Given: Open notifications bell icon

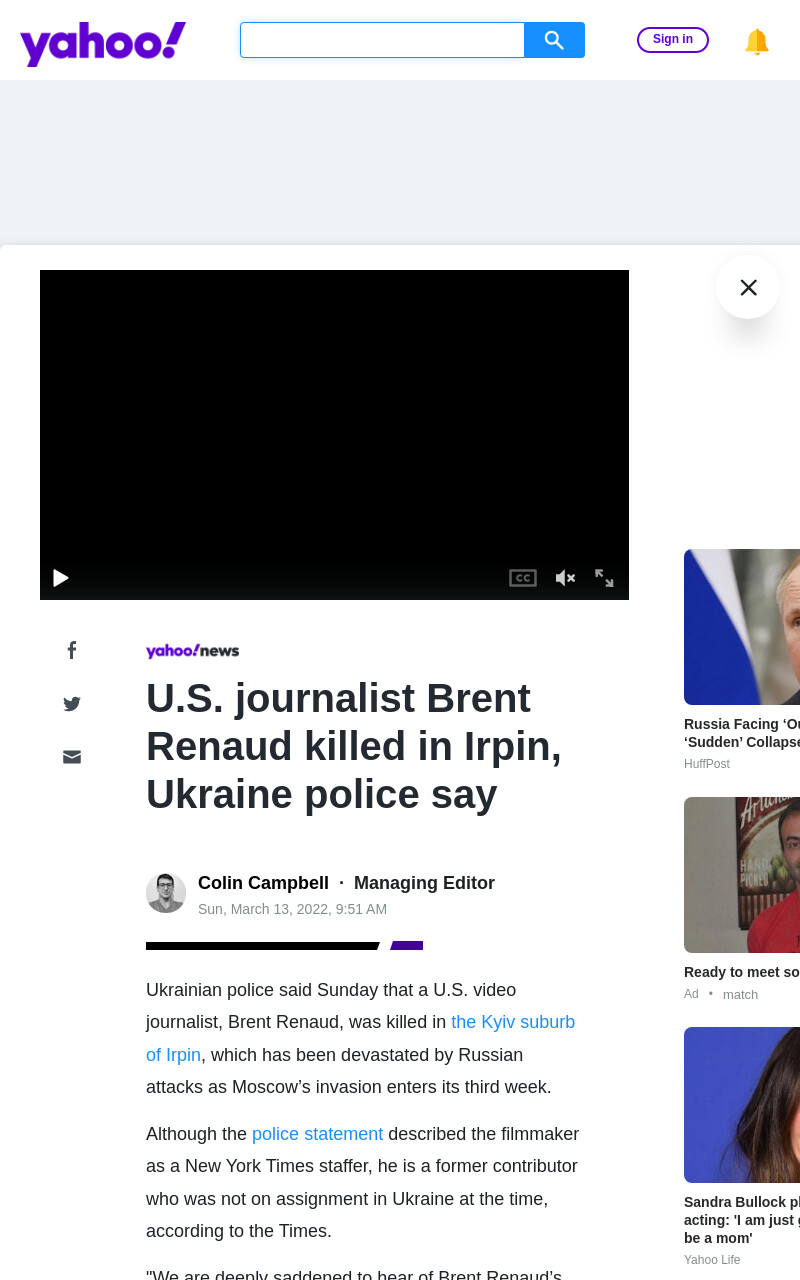Looking at the screenshot, I should pyautogui.click(x=757, y=41).
